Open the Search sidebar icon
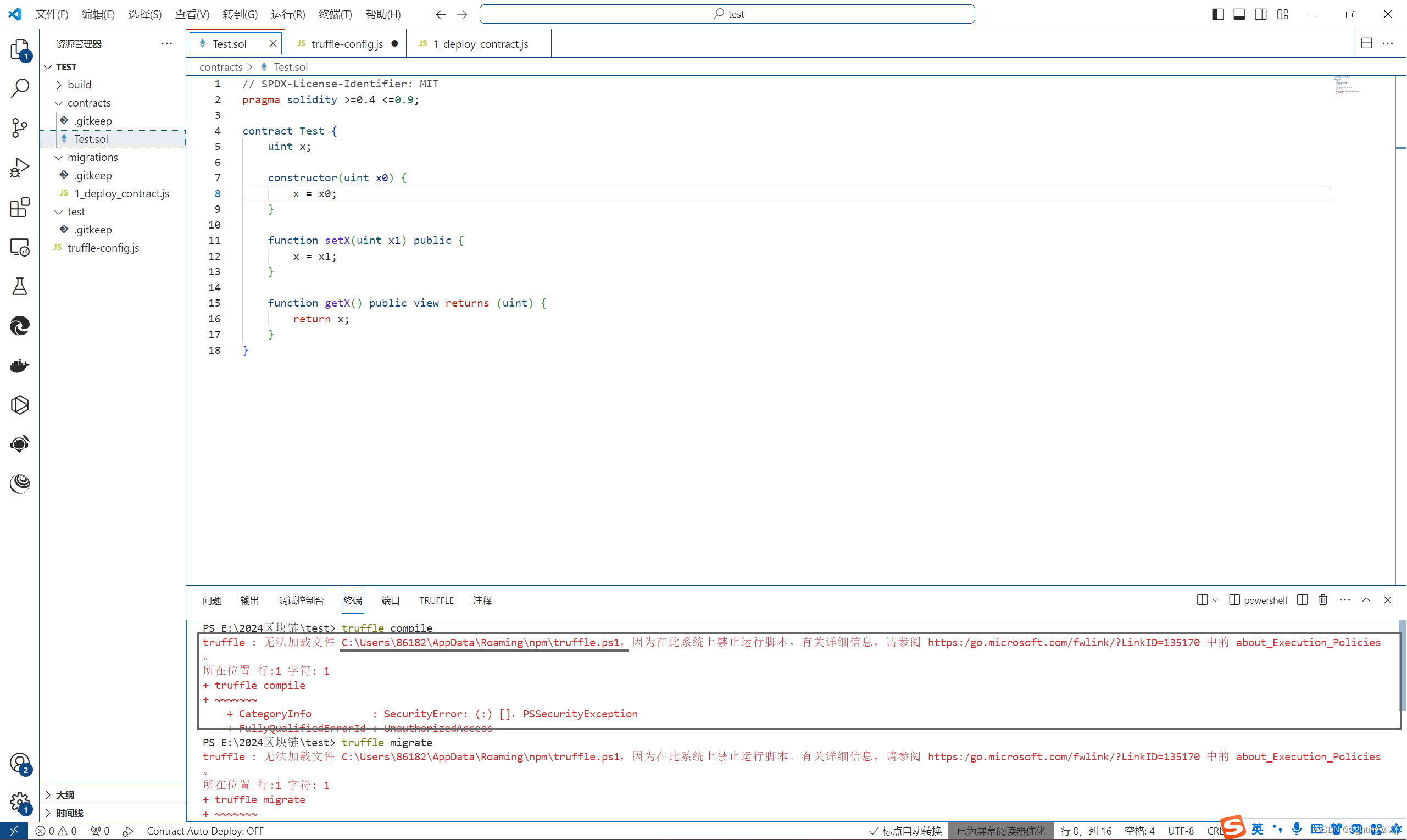The width and height of the screenshot is (1407, 840). click(x=19, y=88)
